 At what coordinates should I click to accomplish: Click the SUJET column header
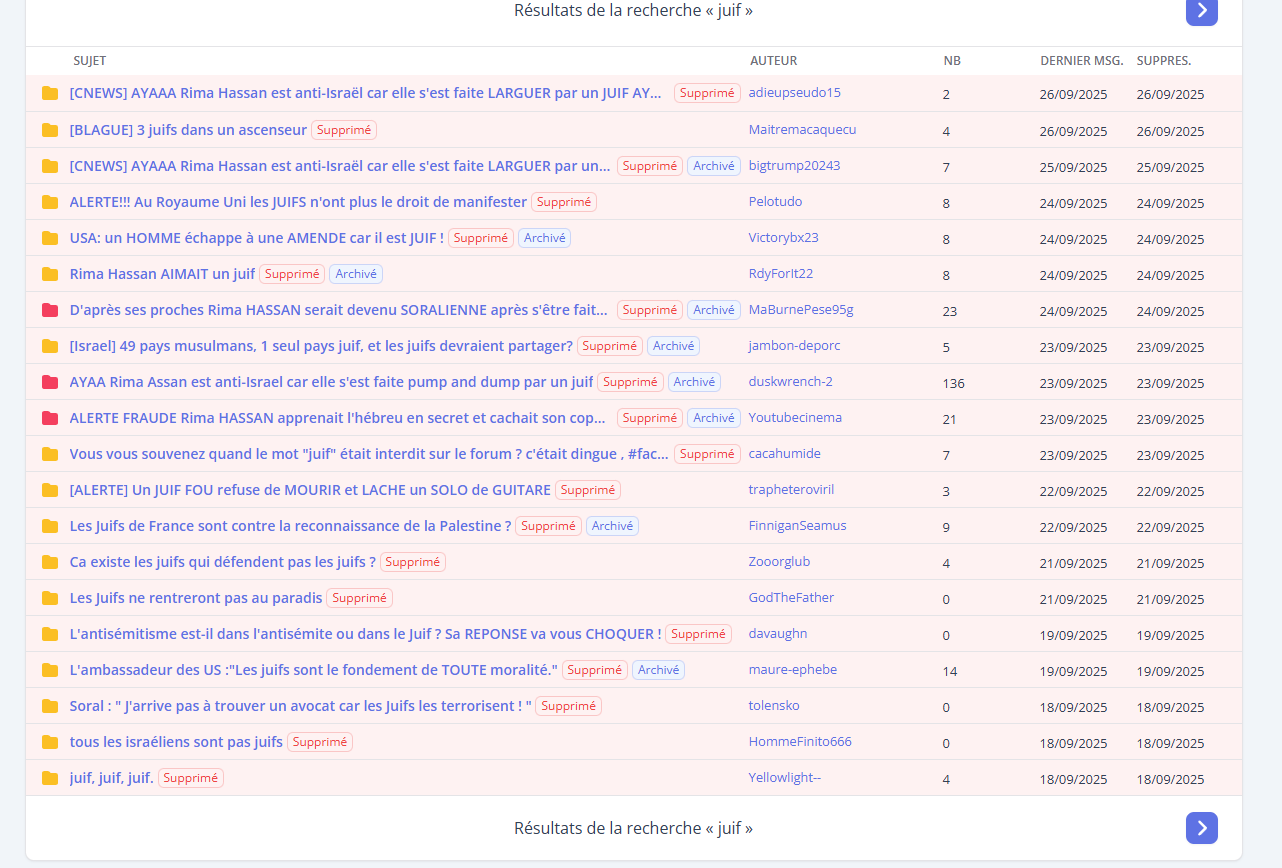(x=90, y=61)
